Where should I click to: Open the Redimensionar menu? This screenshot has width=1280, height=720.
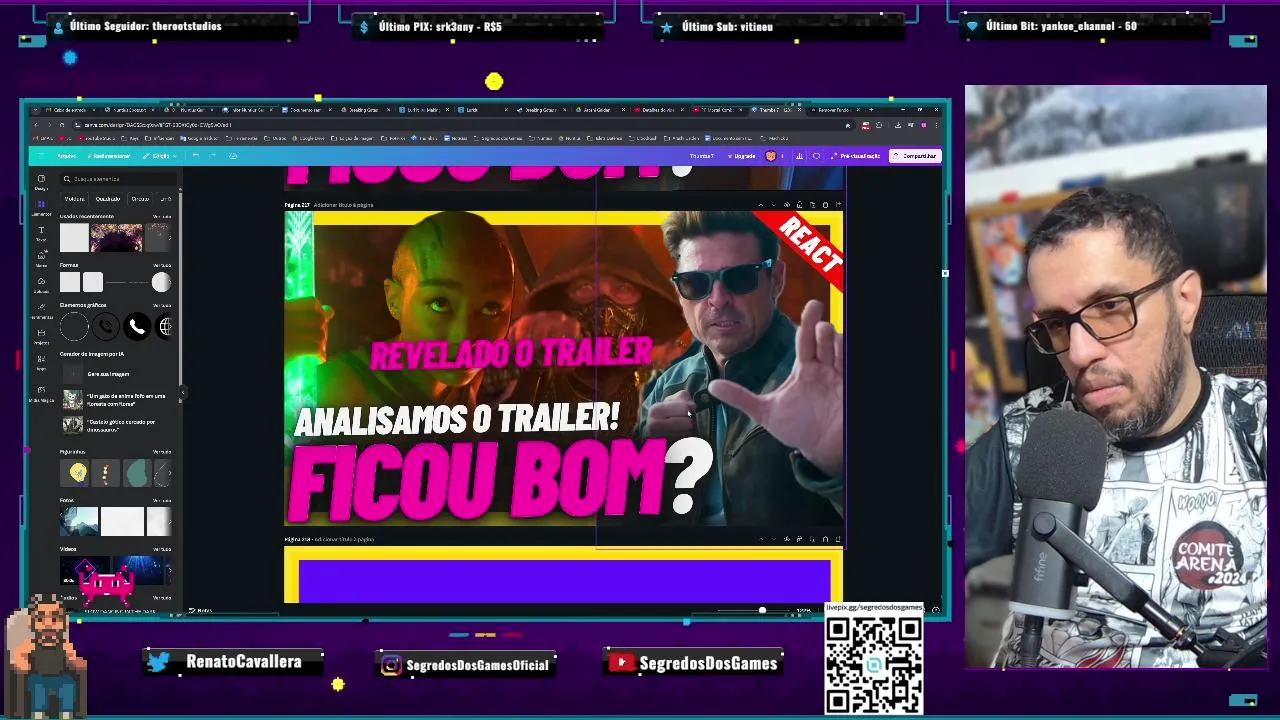109,156
